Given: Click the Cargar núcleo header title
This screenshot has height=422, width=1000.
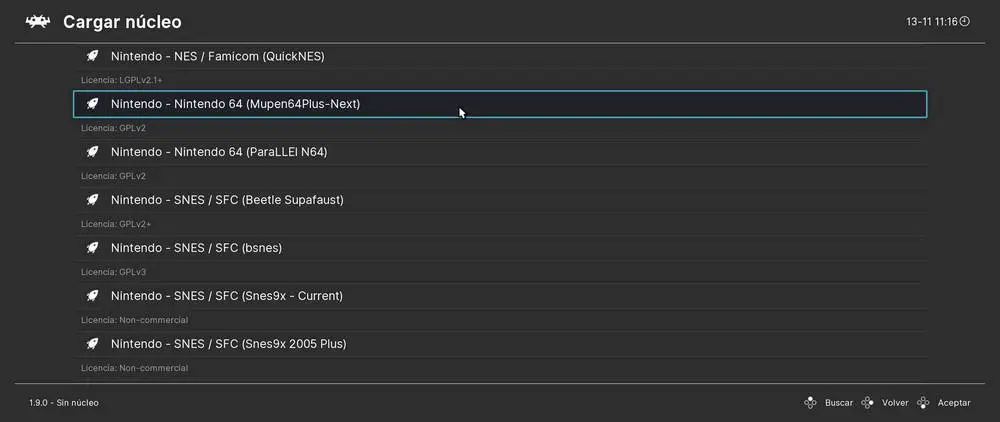Looking at the screenshot, I should click(x=122, y=21).
